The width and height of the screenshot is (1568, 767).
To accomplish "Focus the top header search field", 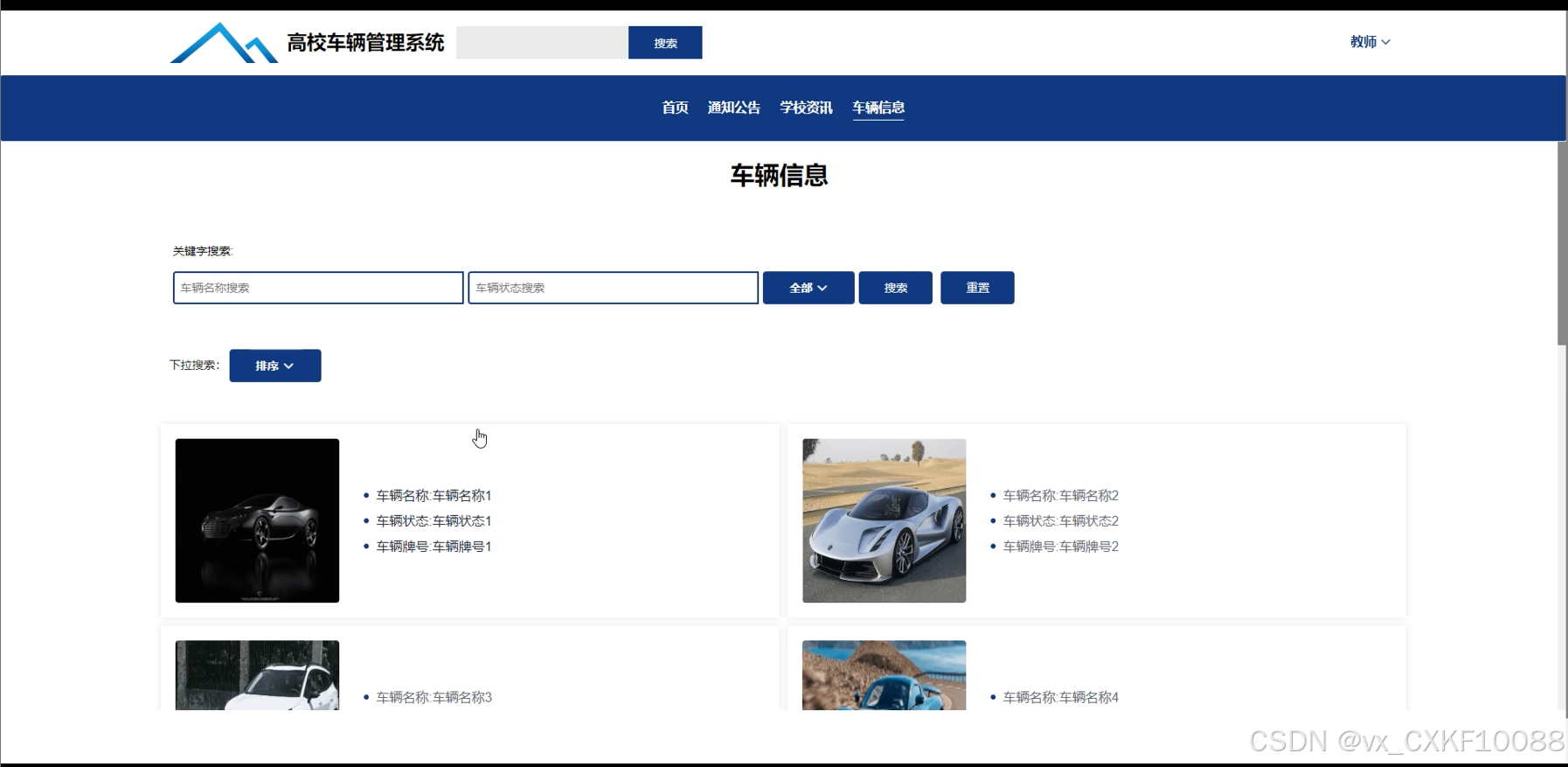I will click(x=542, y=43).
